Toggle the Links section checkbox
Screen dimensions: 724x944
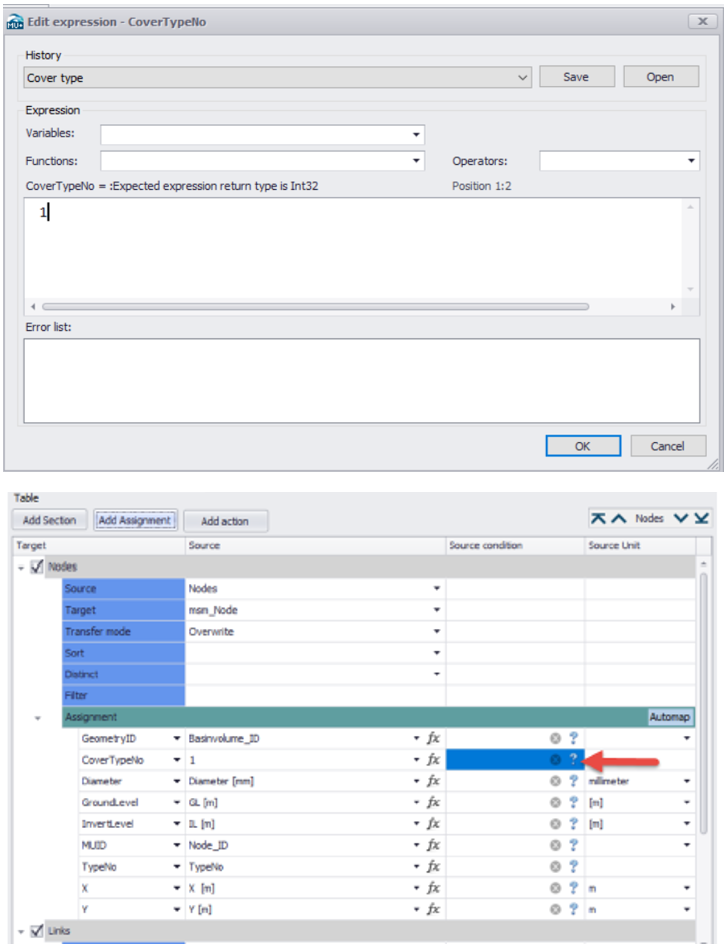(37, 930)
